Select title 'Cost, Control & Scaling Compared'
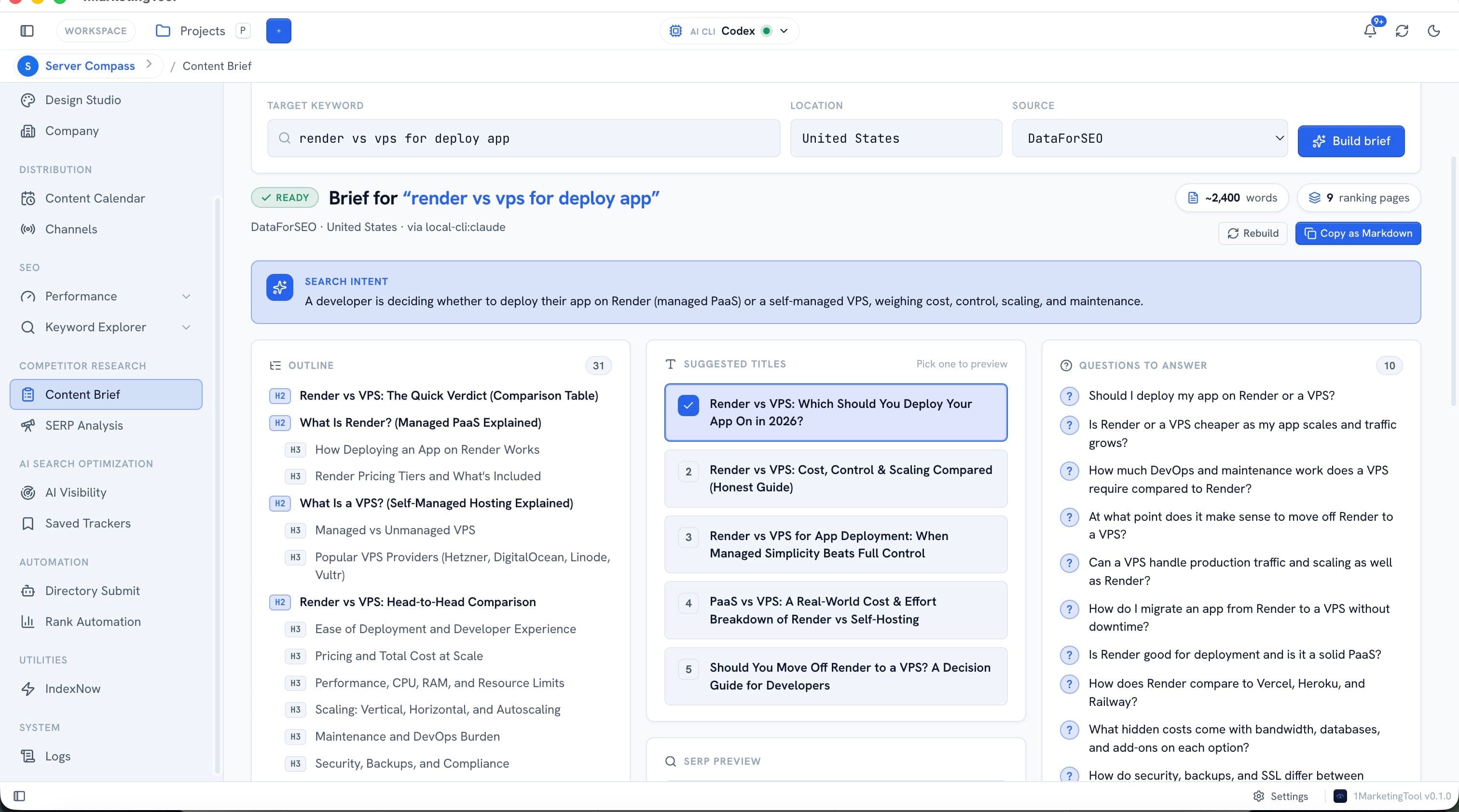This screenshot has width=1459, height=812. 836,478
